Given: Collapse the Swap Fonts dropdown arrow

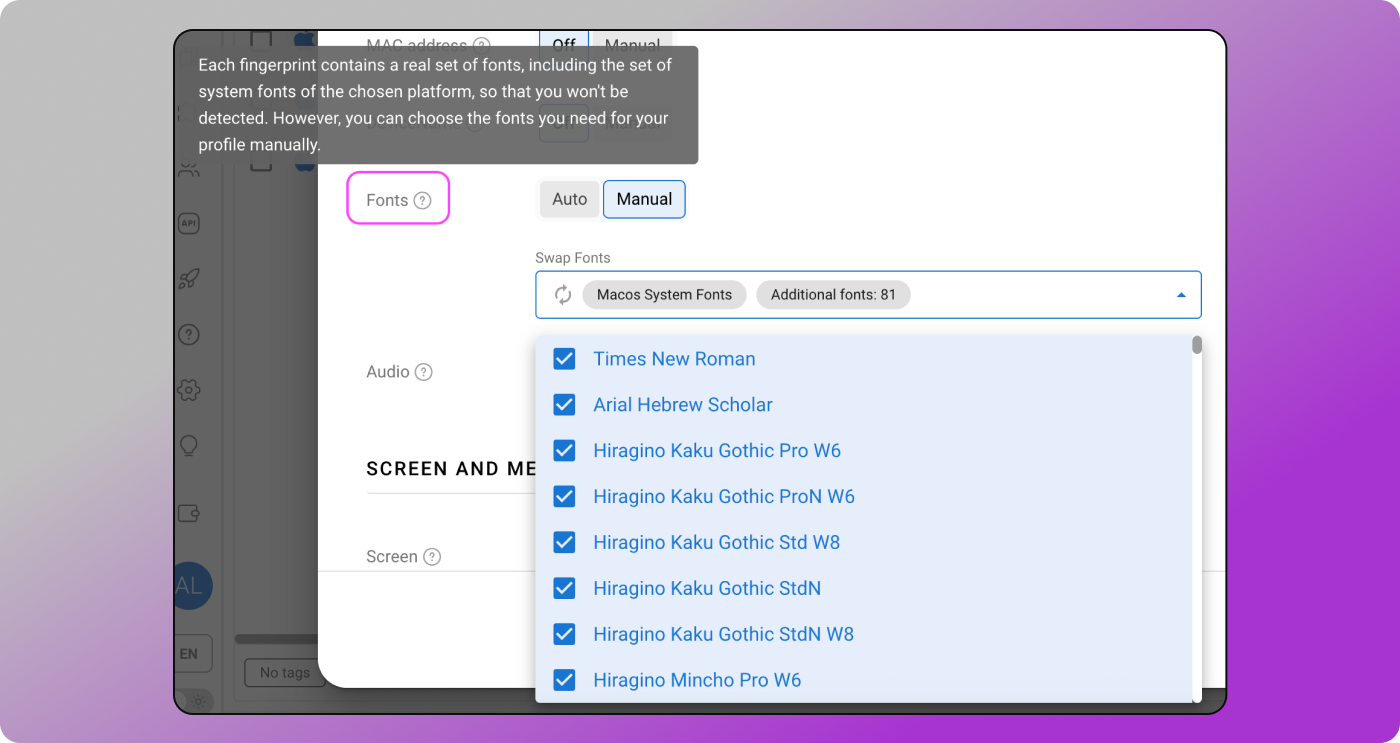Looking at the screenshot, I should (1181, 295).
